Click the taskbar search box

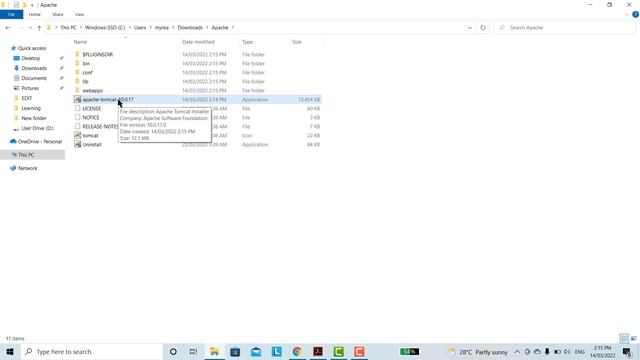91,351
